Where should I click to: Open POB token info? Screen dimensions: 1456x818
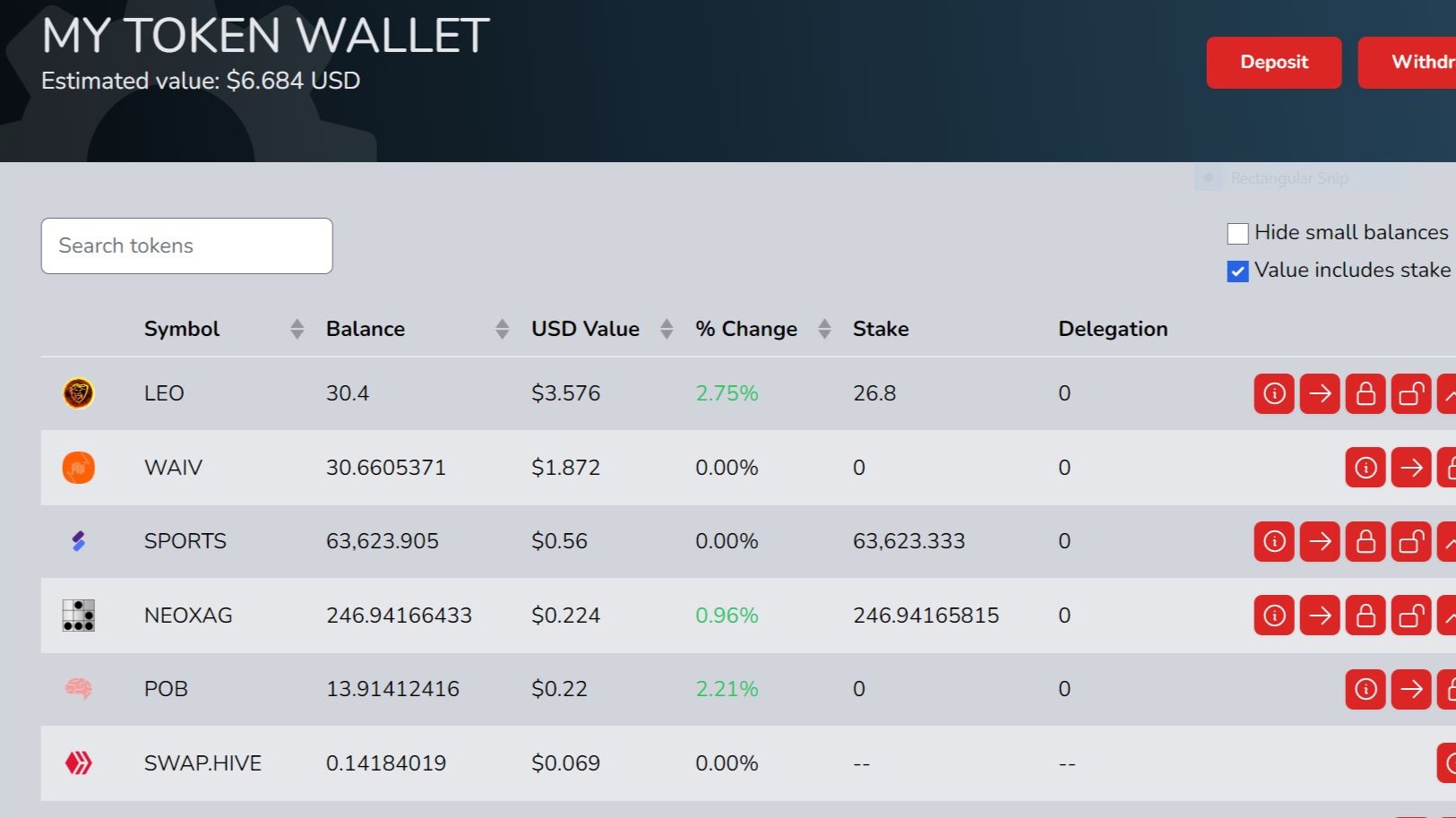(x=1366, y=689)
